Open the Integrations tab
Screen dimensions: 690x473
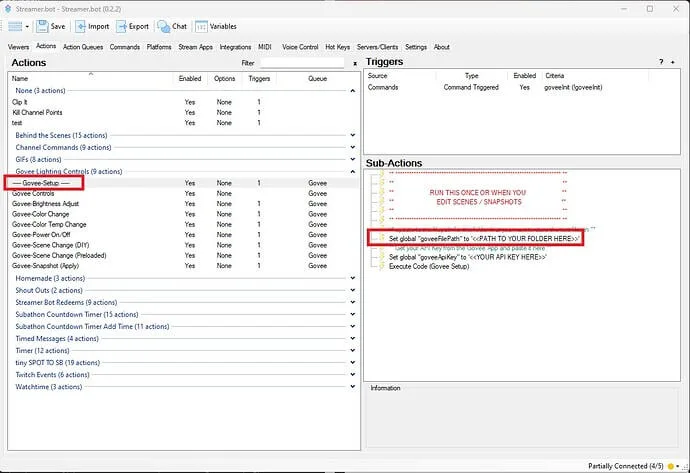235,47
